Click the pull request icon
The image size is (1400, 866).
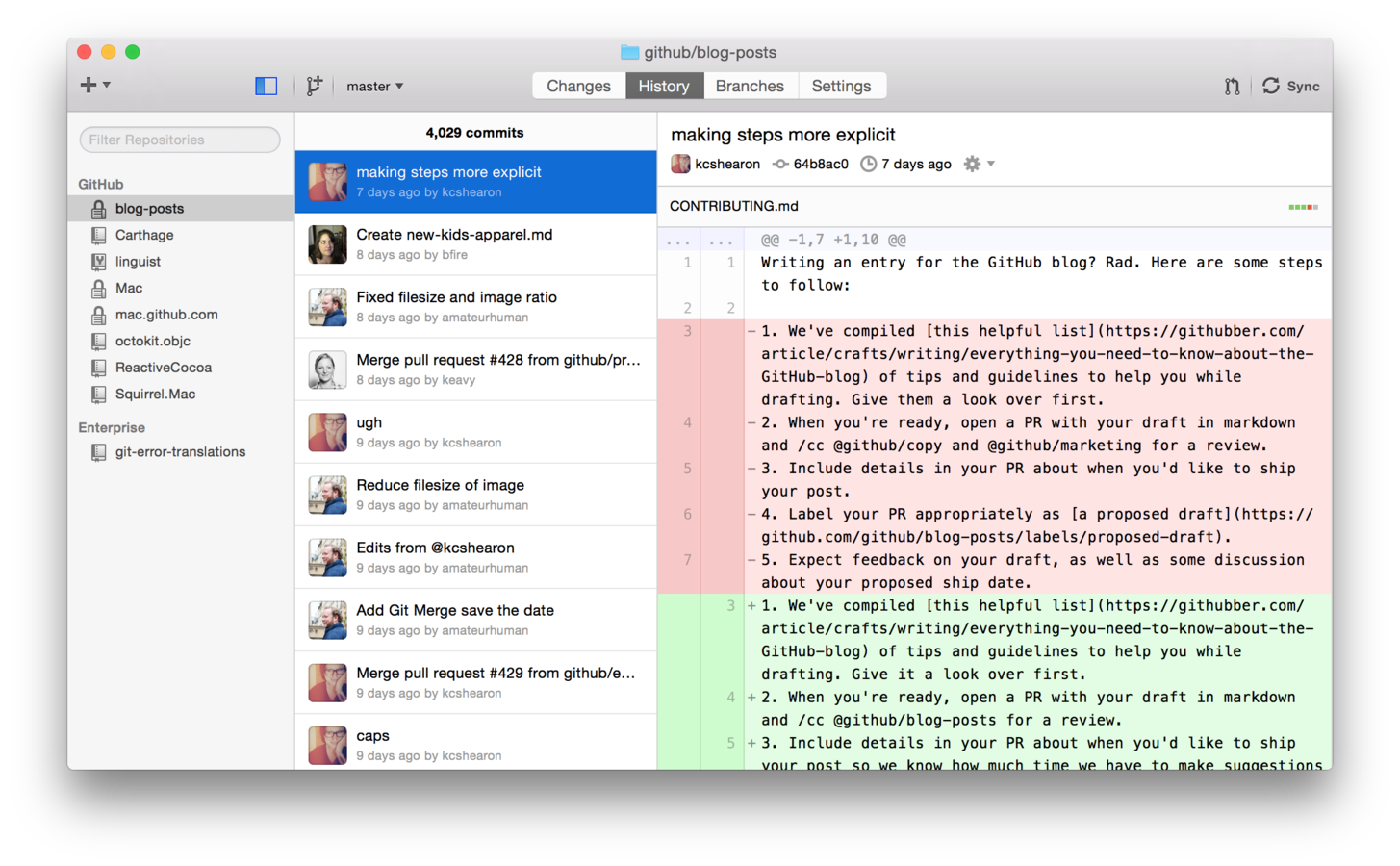1232,86
